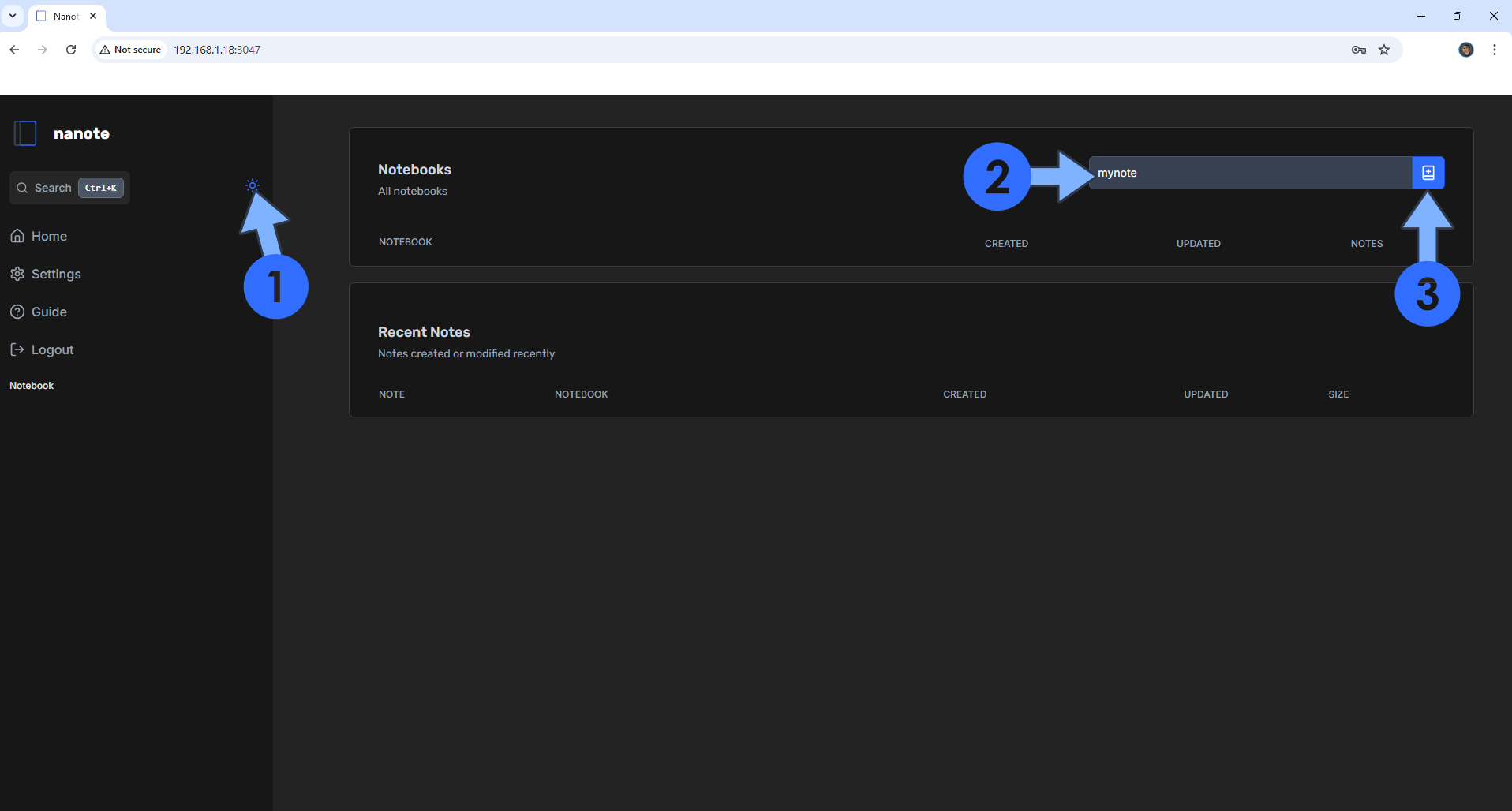Toggle the light/dark theme sun icon
This screenshot has width=1512, height=811.
point(253,185)
